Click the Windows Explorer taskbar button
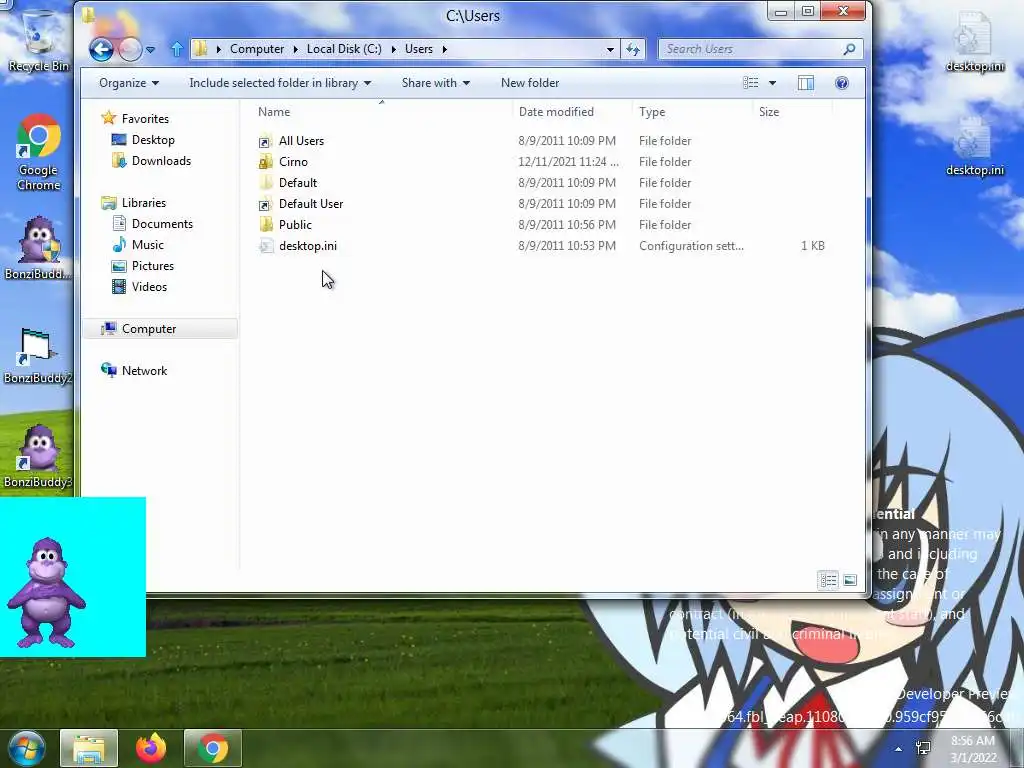Screen dimensions: 1024x768 coord(89,748)
